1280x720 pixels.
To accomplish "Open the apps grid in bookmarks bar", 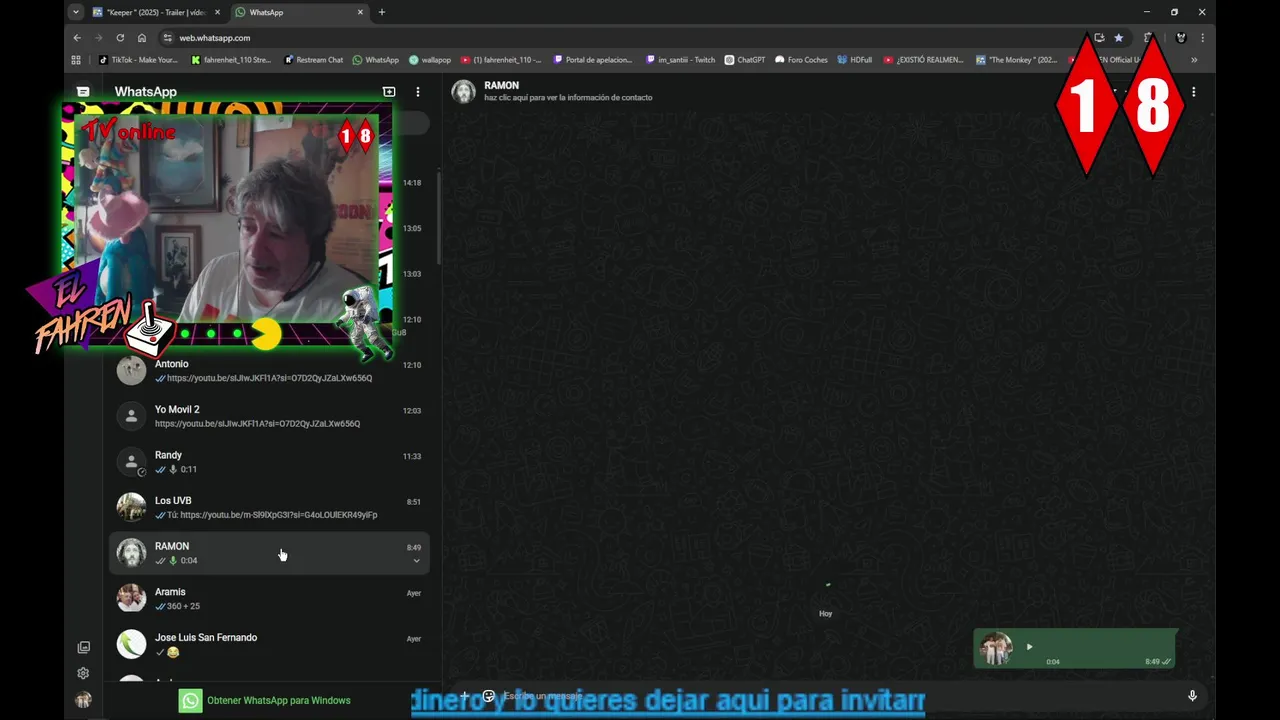I will [x=76, y=60].
